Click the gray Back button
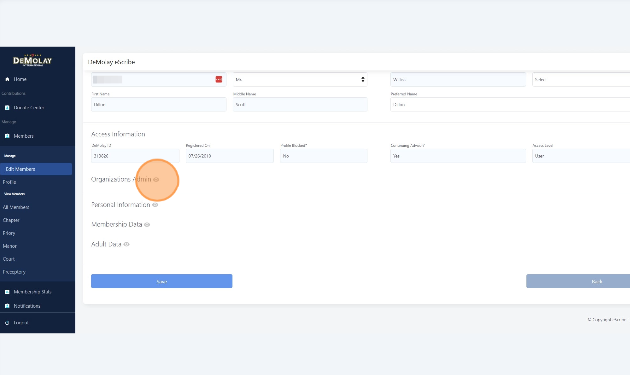This screenshot has height=375, width=630. point(578,281)
